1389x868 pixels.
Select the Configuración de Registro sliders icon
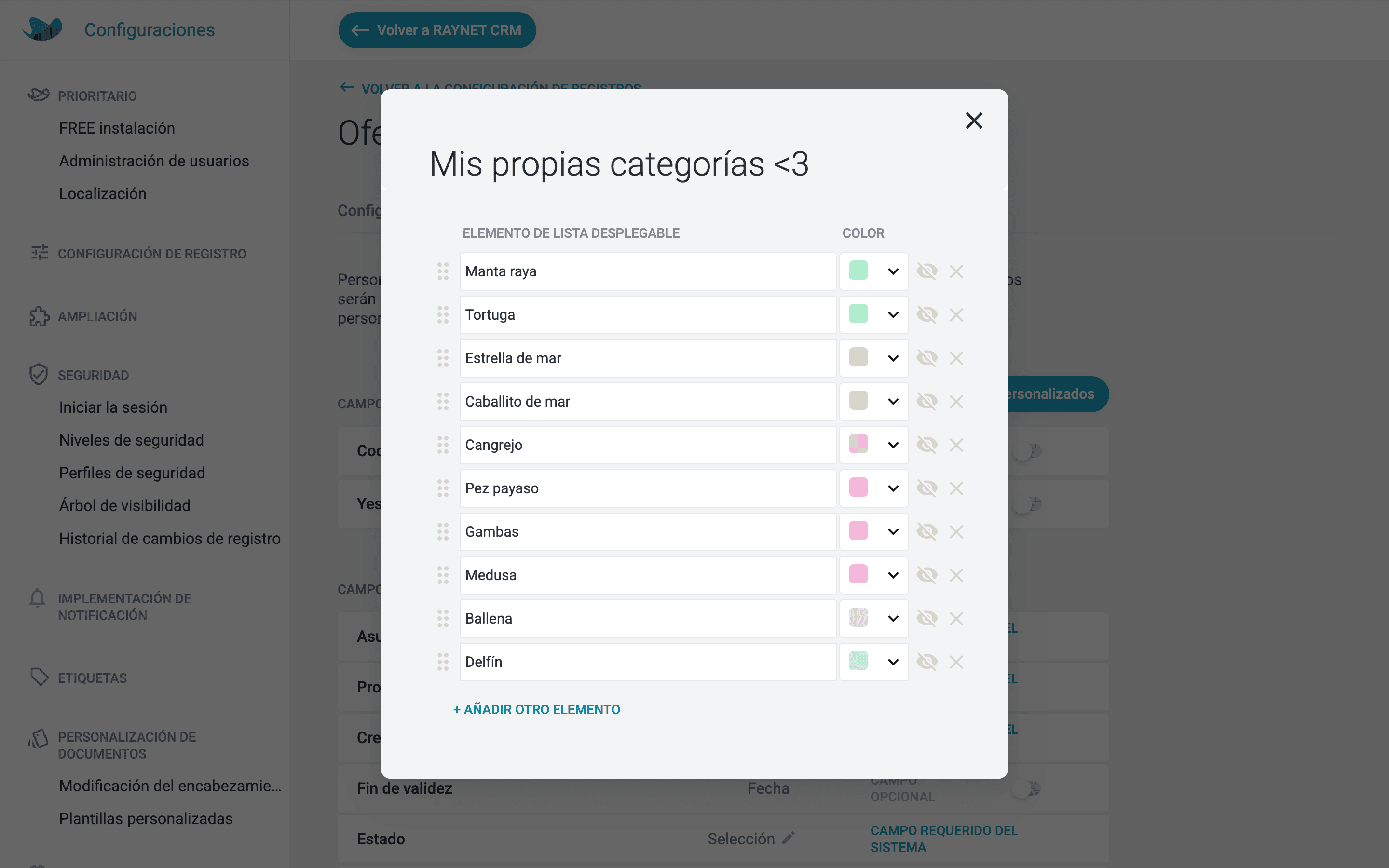[38, 253]
